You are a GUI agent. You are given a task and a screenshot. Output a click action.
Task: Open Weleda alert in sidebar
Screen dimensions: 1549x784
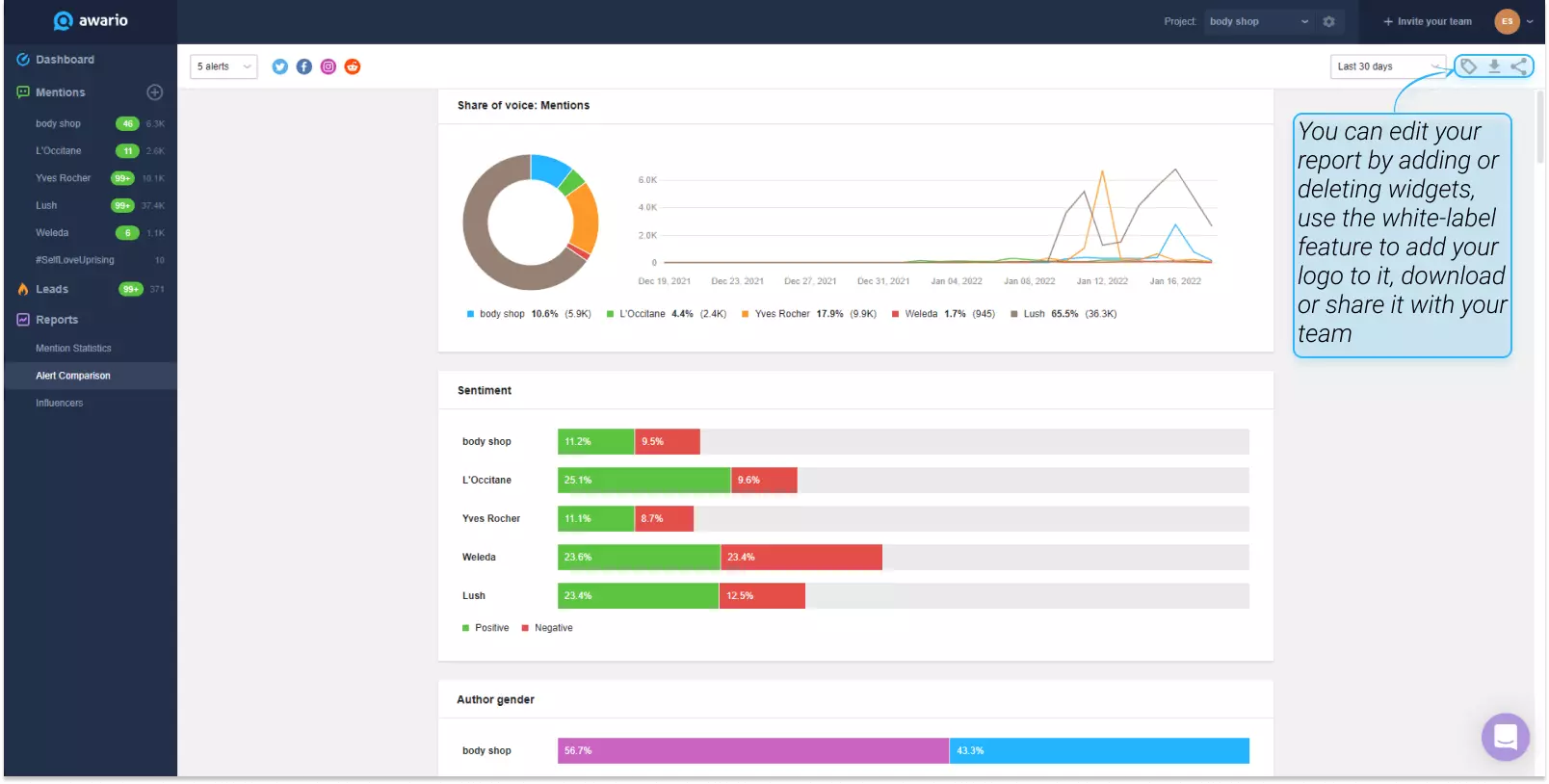pyautogui.click(x=52, y=233)
